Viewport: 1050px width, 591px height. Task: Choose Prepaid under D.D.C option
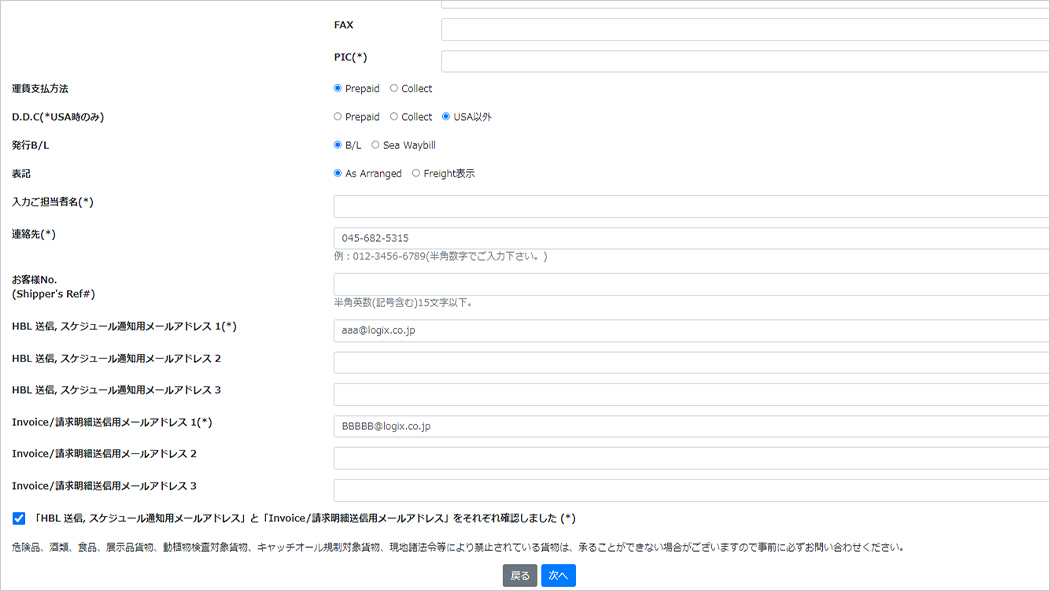(x=338, y=117)
